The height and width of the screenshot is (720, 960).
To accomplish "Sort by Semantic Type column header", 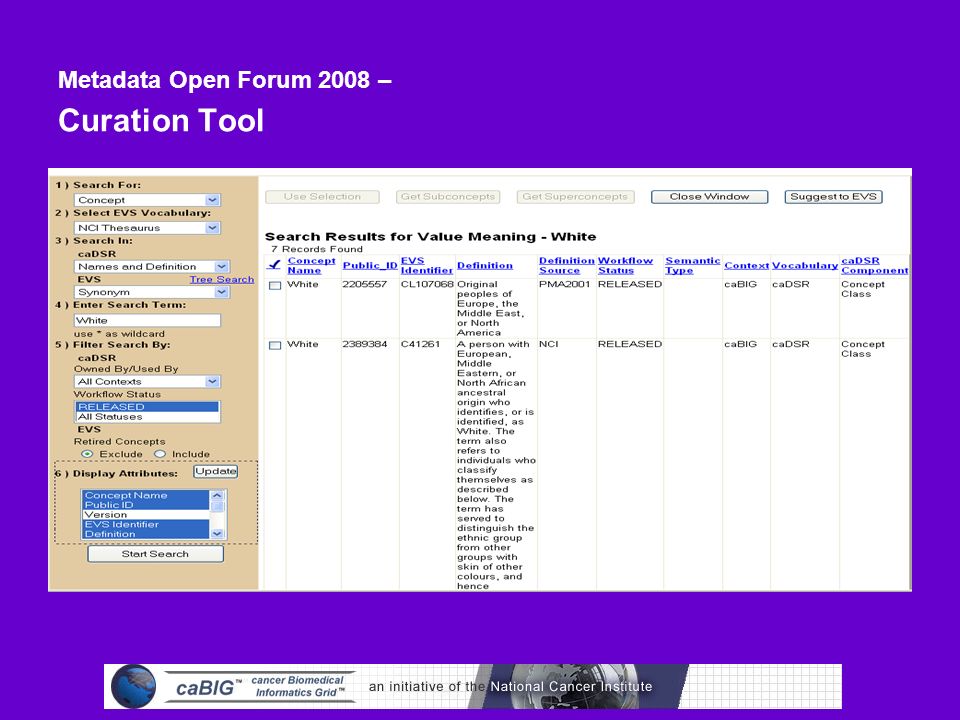I will click(692, 265).
